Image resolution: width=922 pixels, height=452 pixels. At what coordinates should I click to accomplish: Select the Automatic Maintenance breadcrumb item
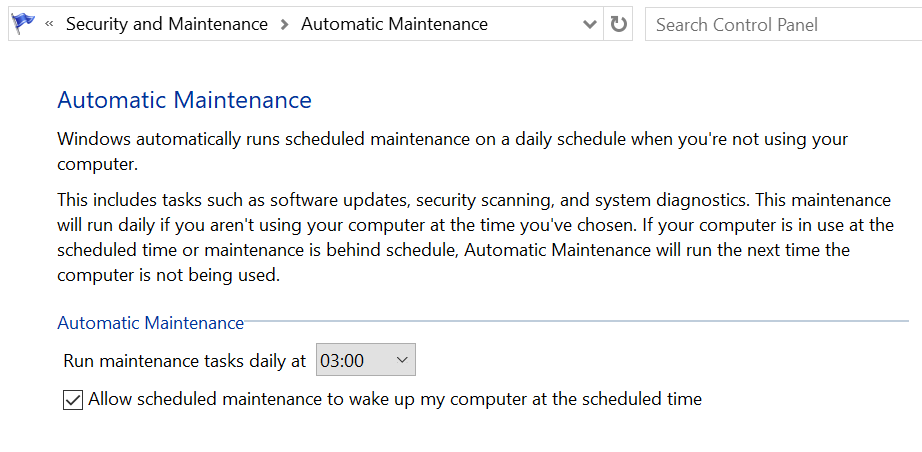394,24
